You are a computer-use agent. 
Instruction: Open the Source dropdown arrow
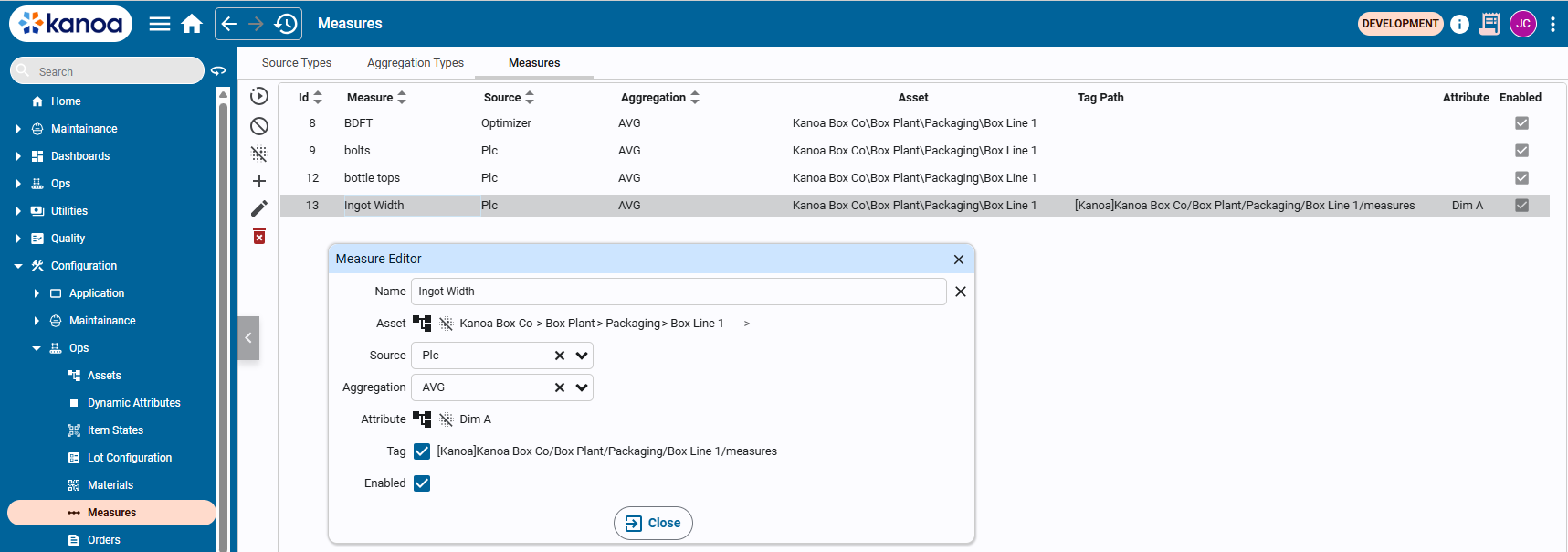tap(582, 356)
